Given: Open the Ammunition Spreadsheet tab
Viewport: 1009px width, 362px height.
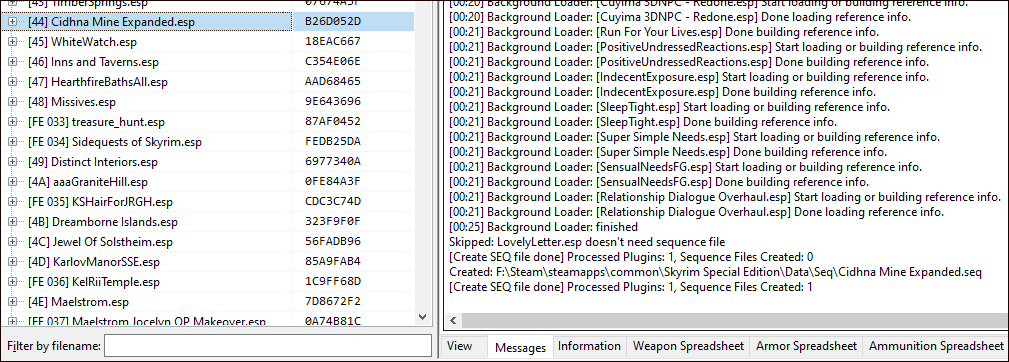Looking at the screenshot, I should [x=936, y=346].
